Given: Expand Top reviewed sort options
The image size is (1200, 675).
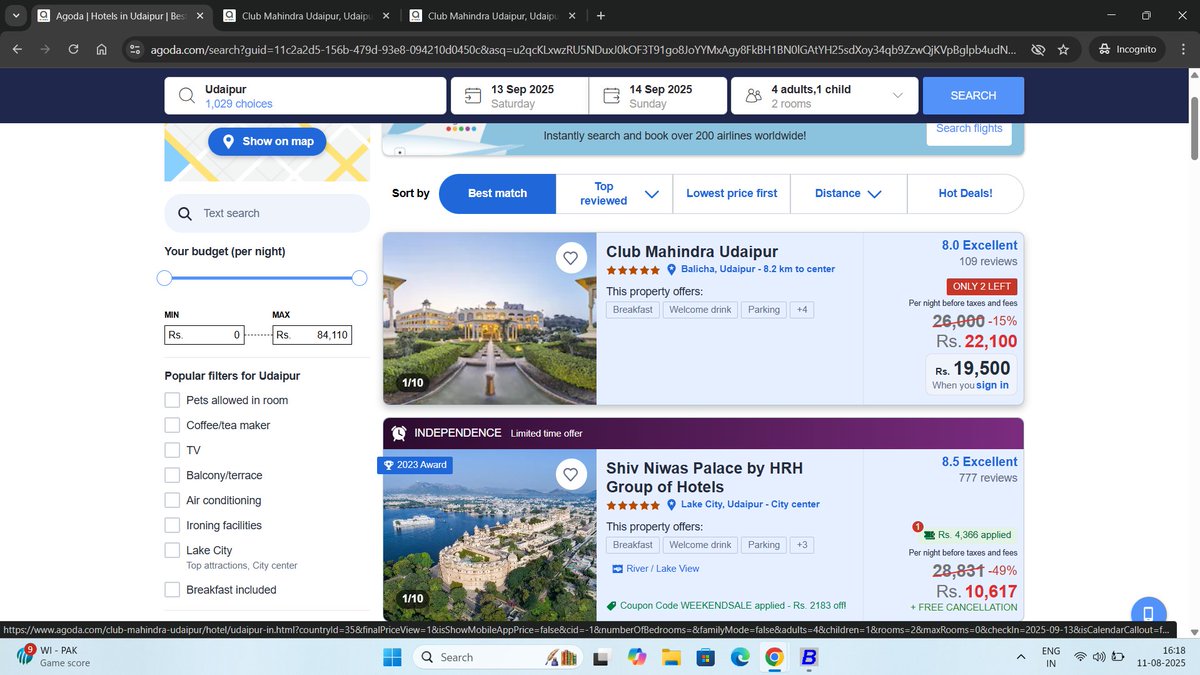Looking at the screenshot, I should (x=614, y=193).
